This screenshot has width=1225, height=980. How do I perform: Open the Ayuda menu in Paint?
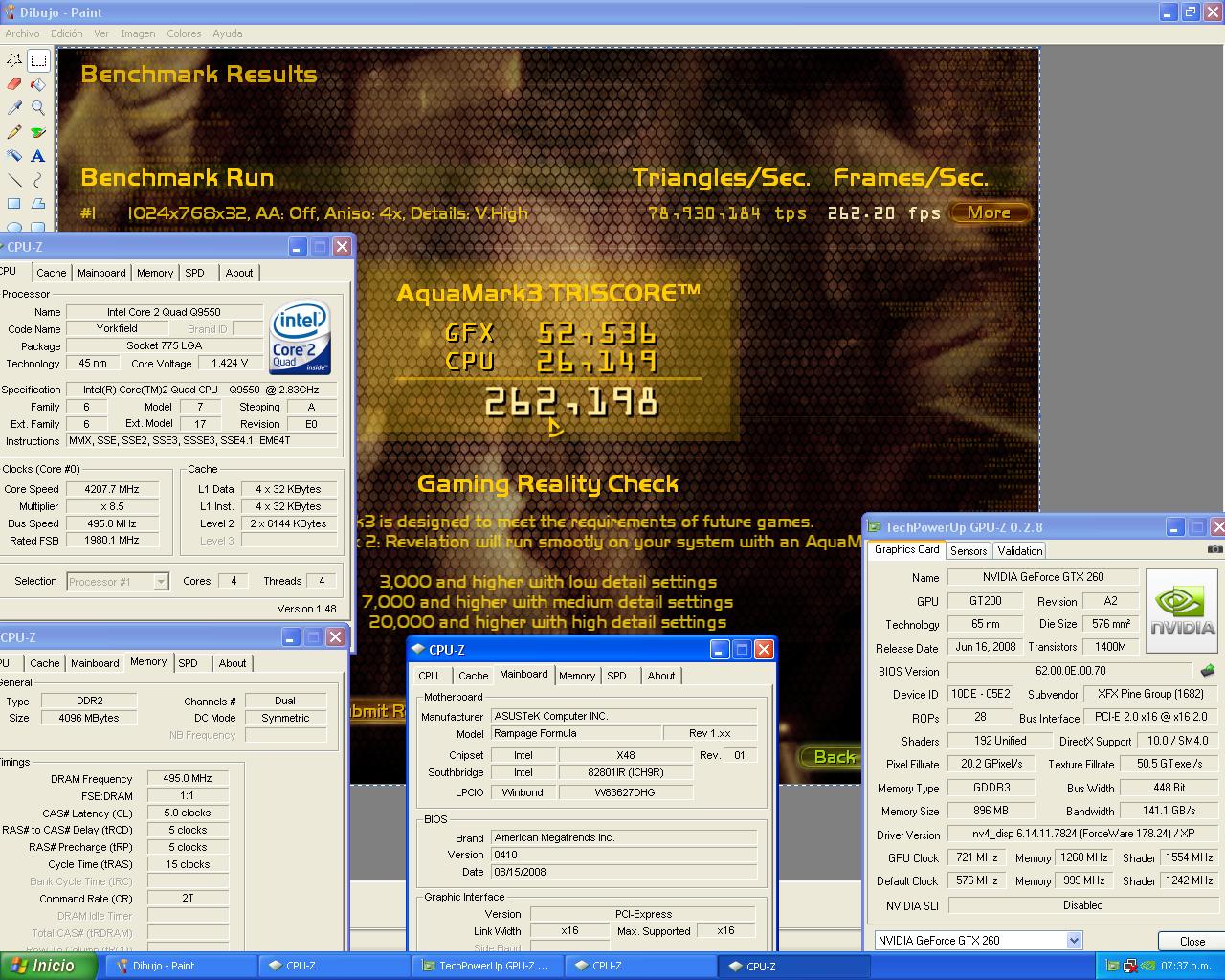(x=228, y=33)
